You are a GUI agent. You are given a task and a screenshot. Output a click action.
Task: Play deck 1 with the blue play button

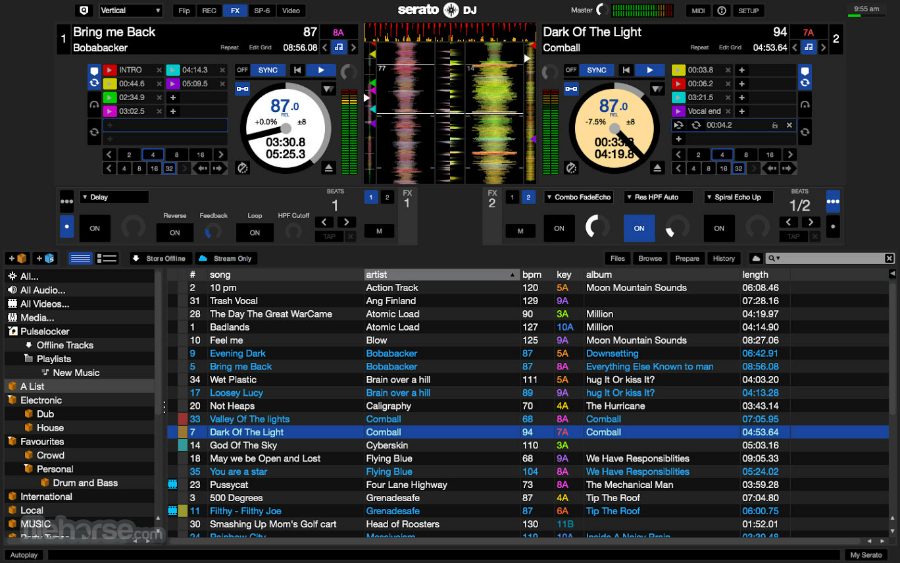coord(321,70)
